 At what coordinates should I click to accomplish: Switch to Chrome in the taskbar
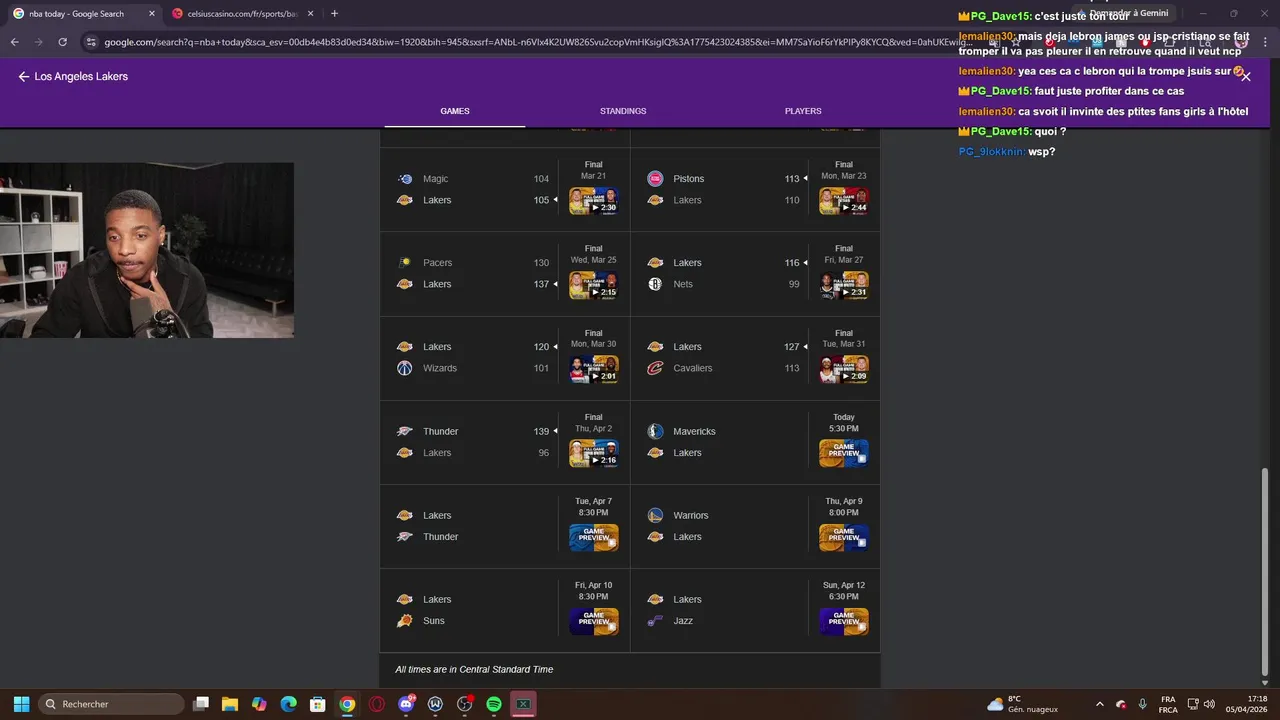click(347, 704)
